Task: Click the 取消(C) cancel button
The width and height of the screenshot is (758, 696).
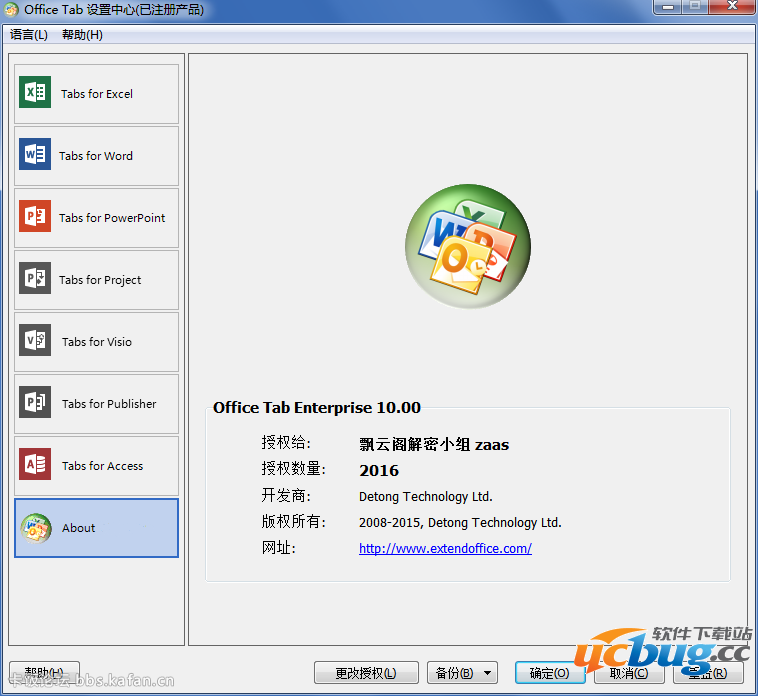Action: point(628,673)
